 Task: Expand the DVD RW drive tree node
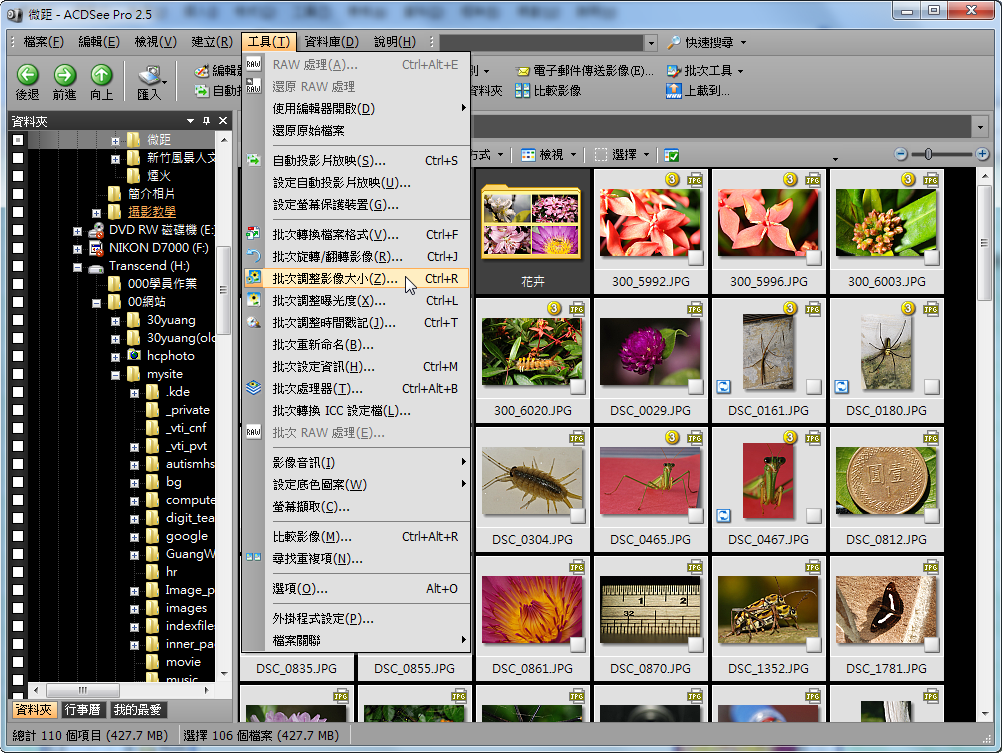click(x=78, y=230)
